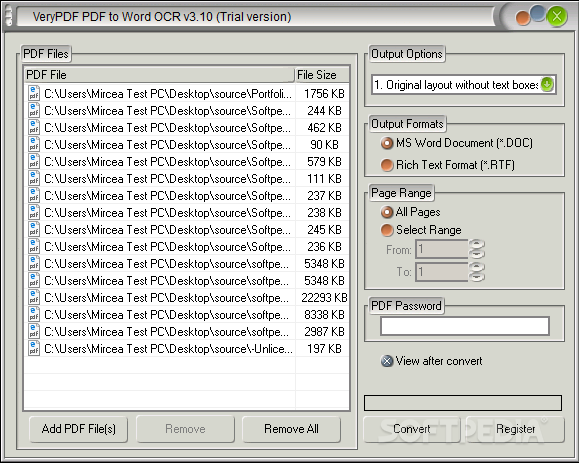Click the PDF icon of the 462 KB file

coord(34,127)
